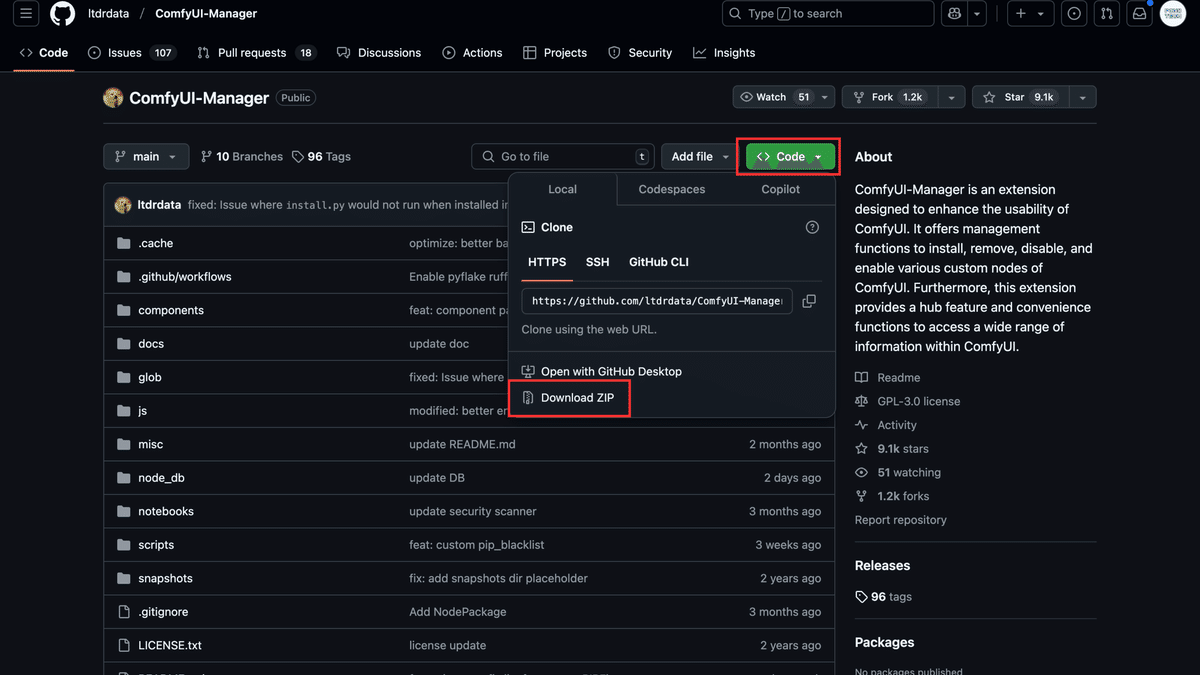Open the notebooks folder
This screenshot has width=1200, height=675.
tap(166, 512)
